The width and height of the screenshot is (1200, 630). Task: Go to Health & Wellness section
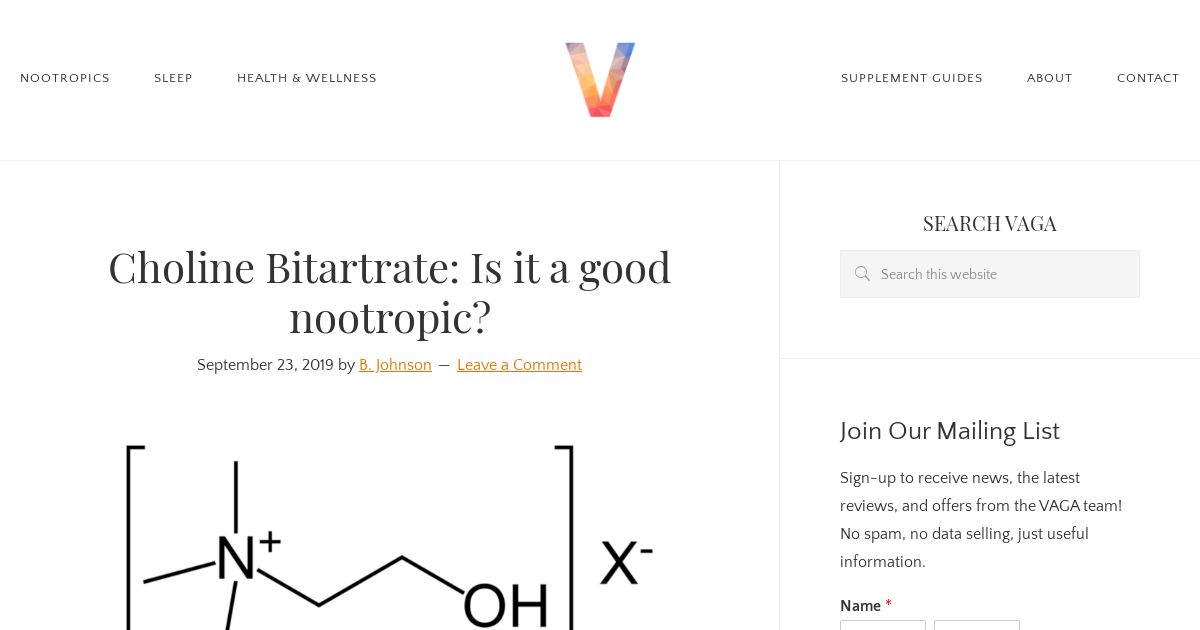tap(307, 78)
